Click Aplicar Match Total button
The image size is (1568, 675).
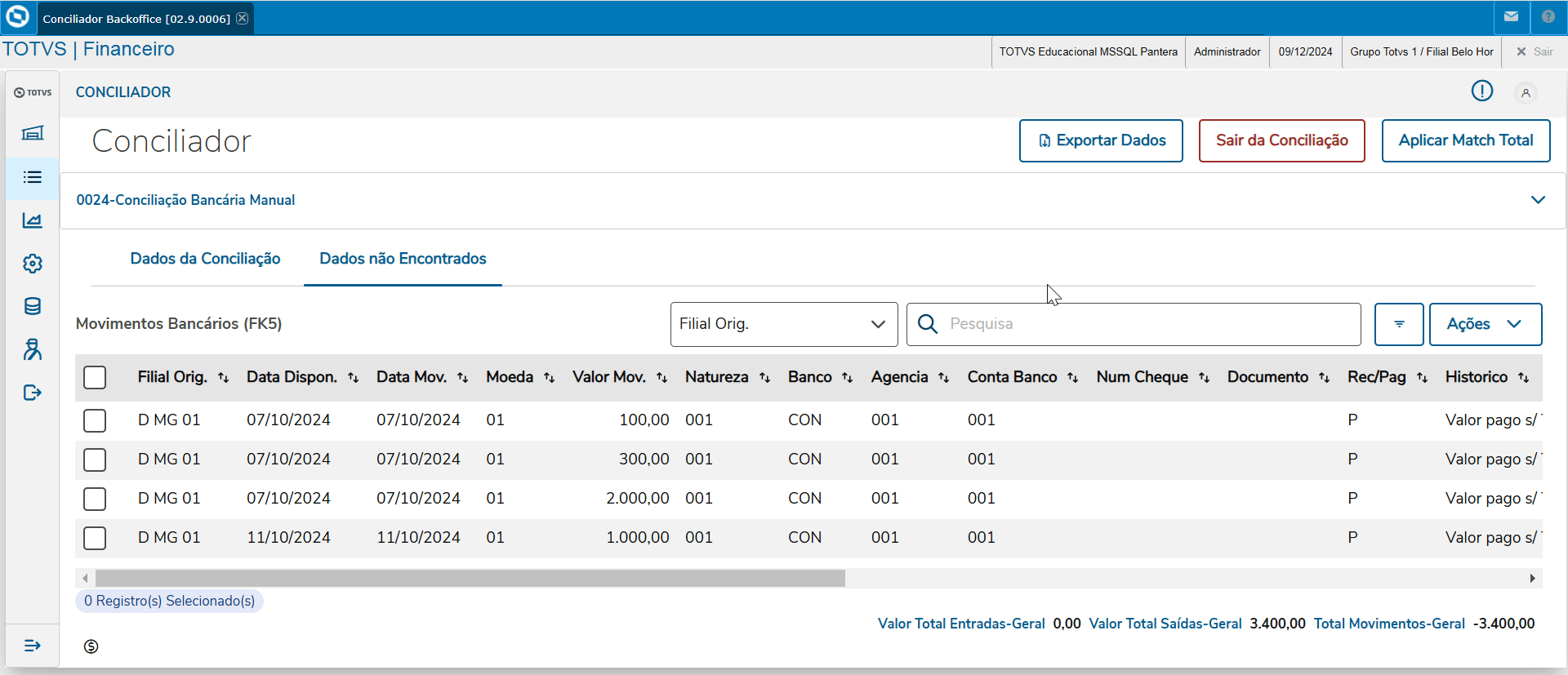pyautogui.click(x=1466, y=140)
